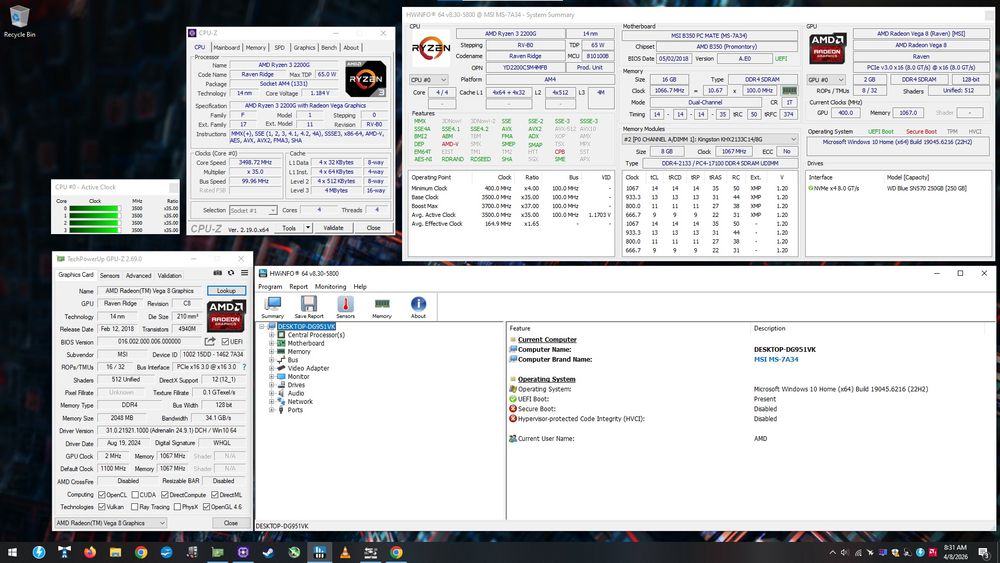This screenshot has width=1000, height=563.
Task: Open Firefox from taskbar
Action: [x=90, y=552]
